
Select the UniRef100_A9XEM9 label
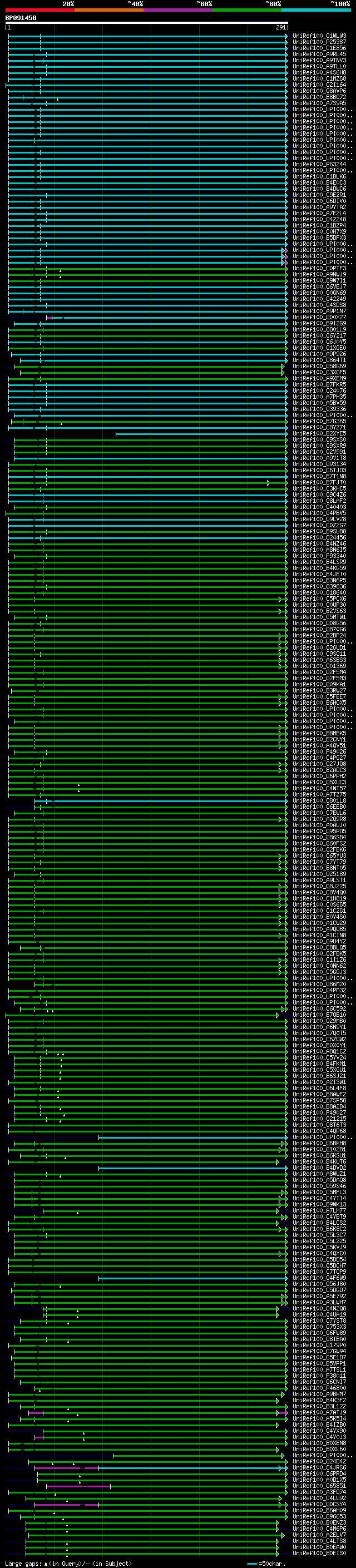[x=319, y=378]
